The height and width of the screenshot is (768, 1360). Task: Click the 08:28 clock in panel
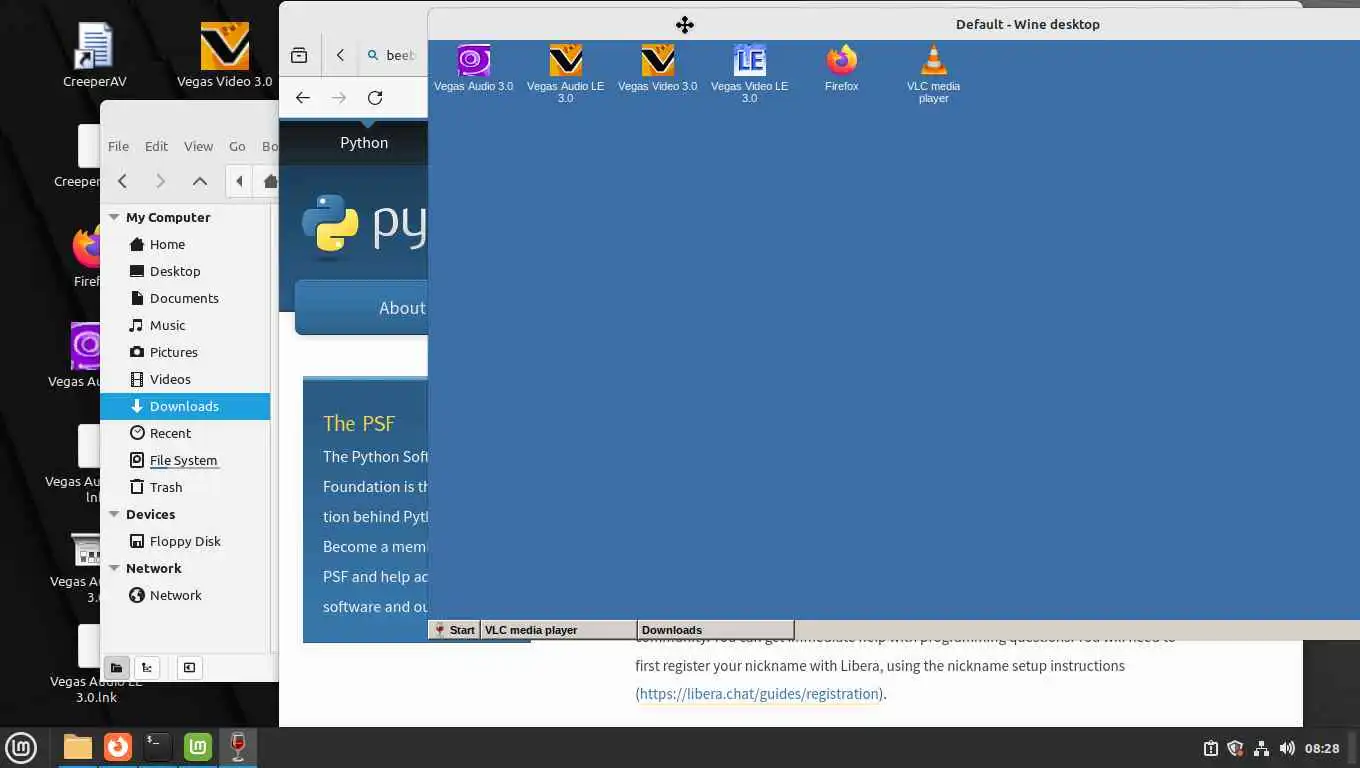[x=1322, y=748]
